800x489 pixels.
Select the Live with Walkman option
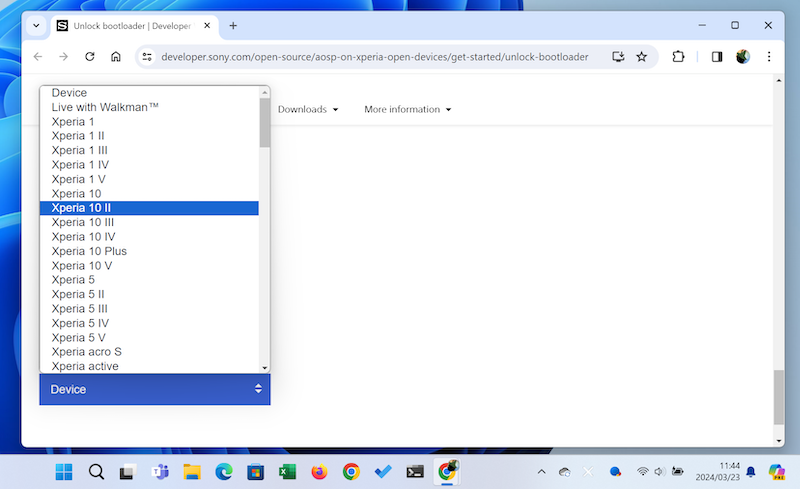click(x=149, y=107)
